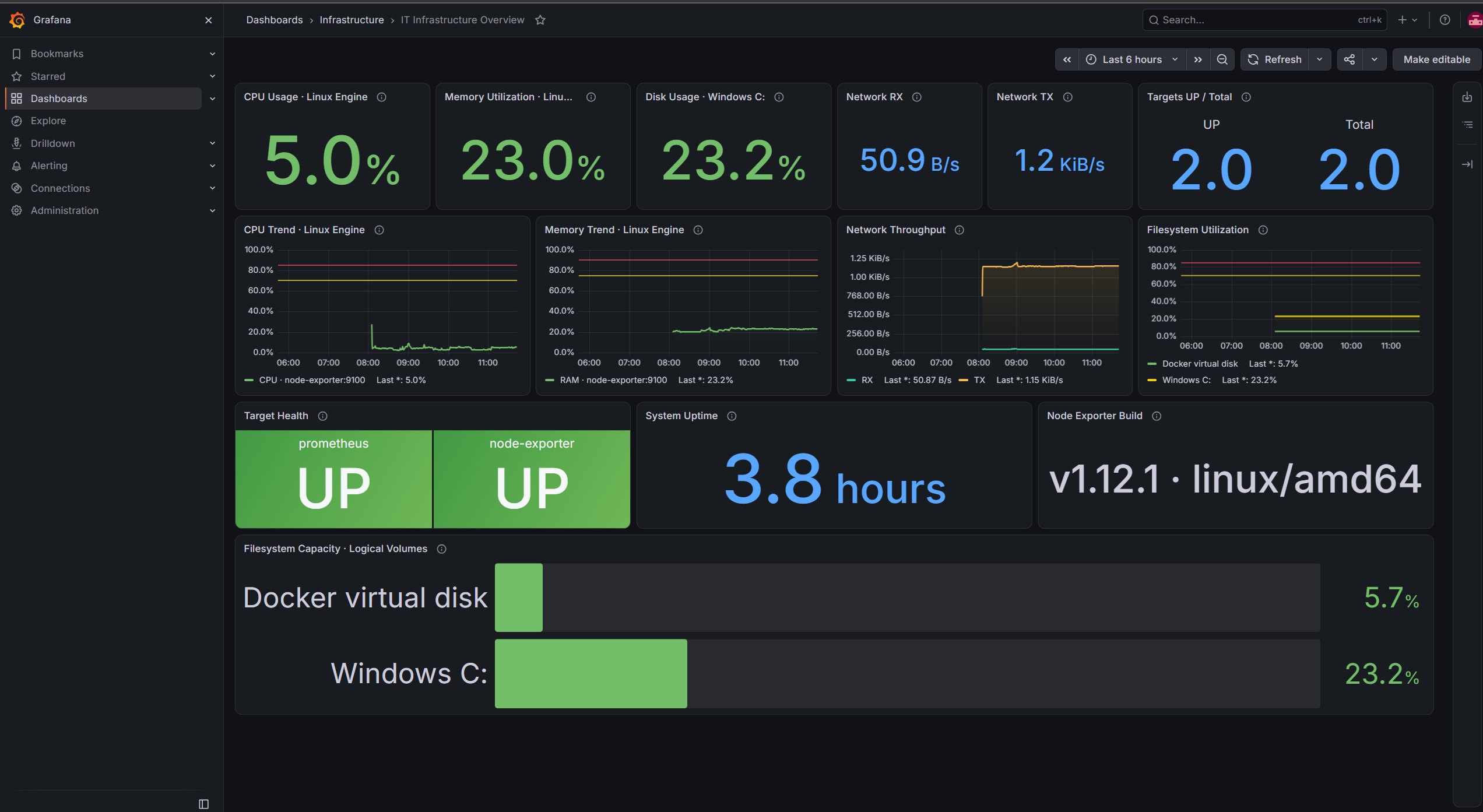Image resolution: width=1483 pixels, height=812 pixels.
Task: Click Make editable button
Action: pos(1436,59)
